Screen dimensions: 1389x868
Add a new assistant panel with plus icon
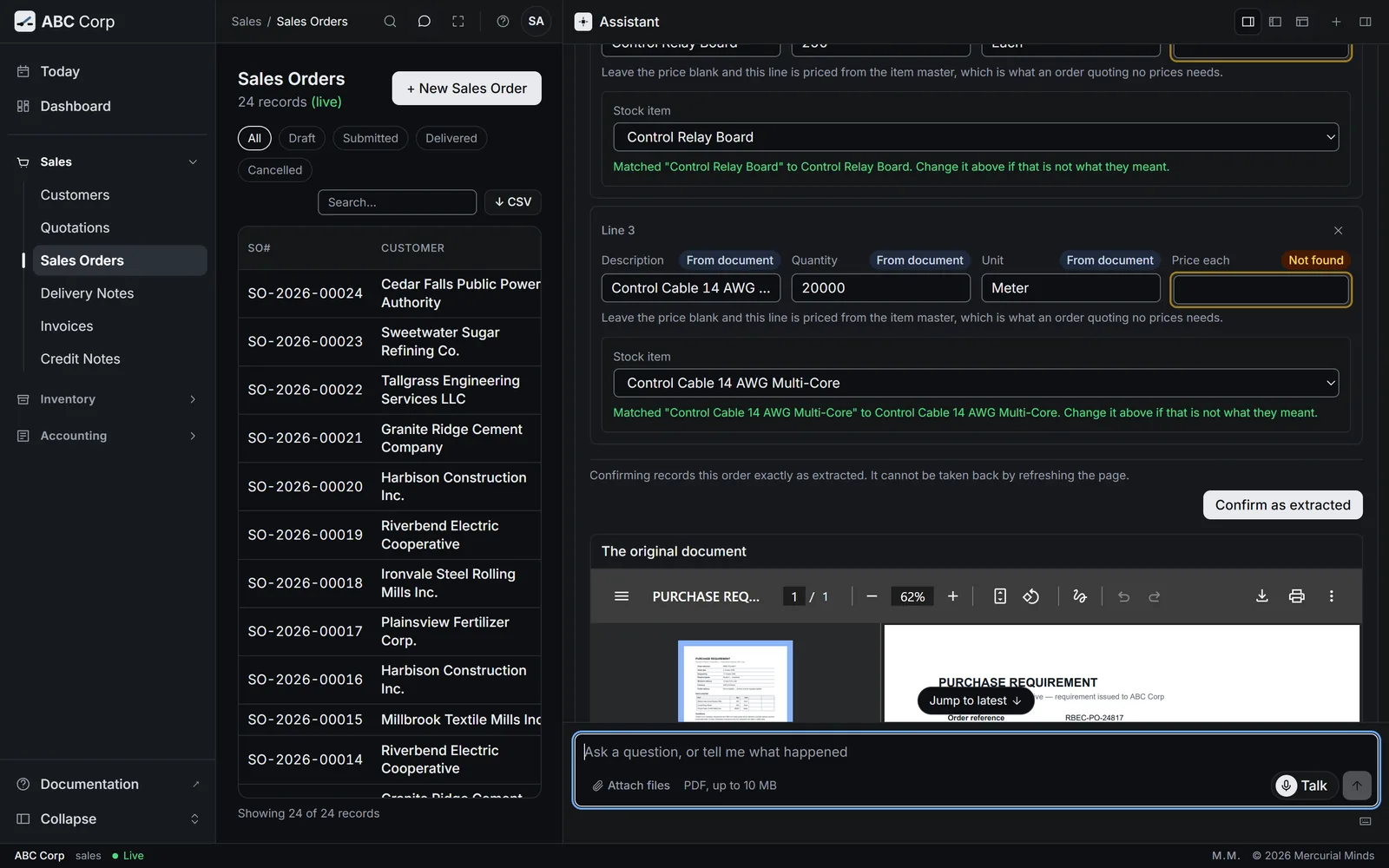point(1336,22)
